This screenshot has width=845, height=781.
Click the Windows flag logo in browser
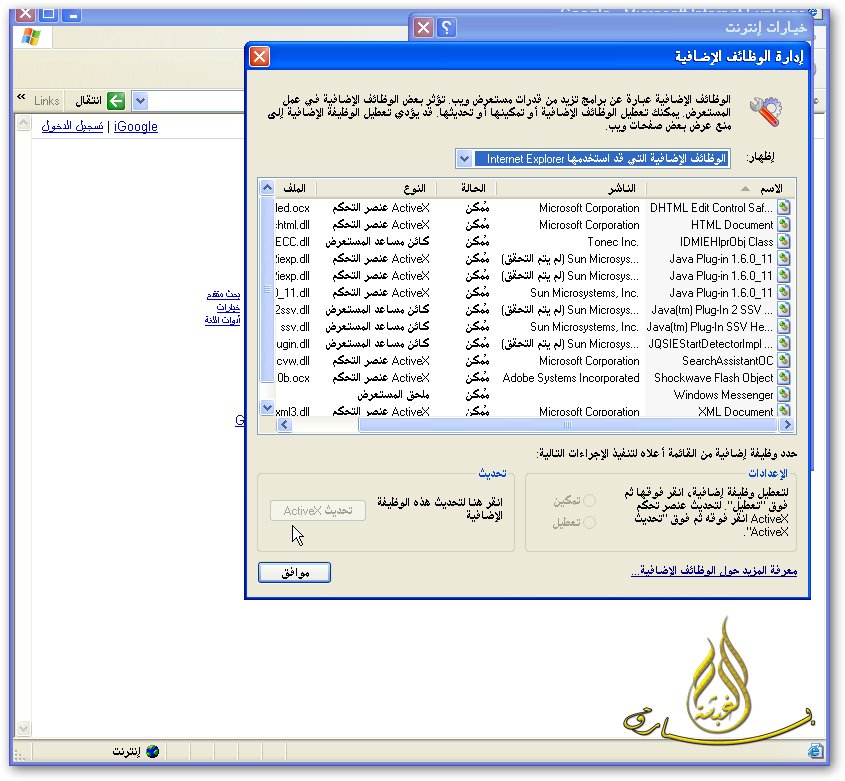point(31,37)
